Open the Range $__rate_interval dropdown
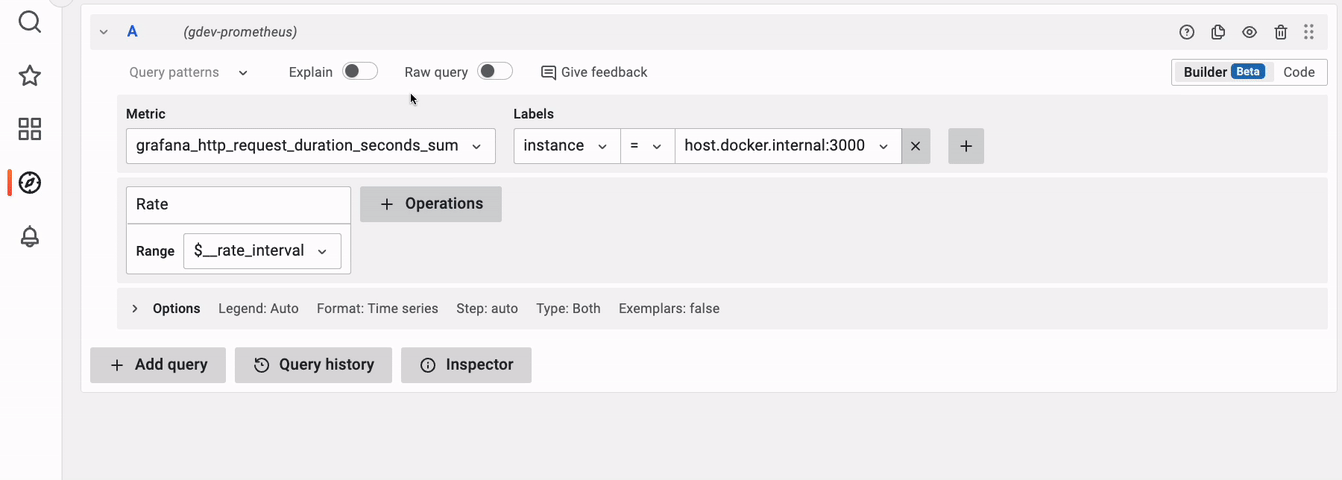The height and width of the screenshot is (480, 1342). [262, 251]
